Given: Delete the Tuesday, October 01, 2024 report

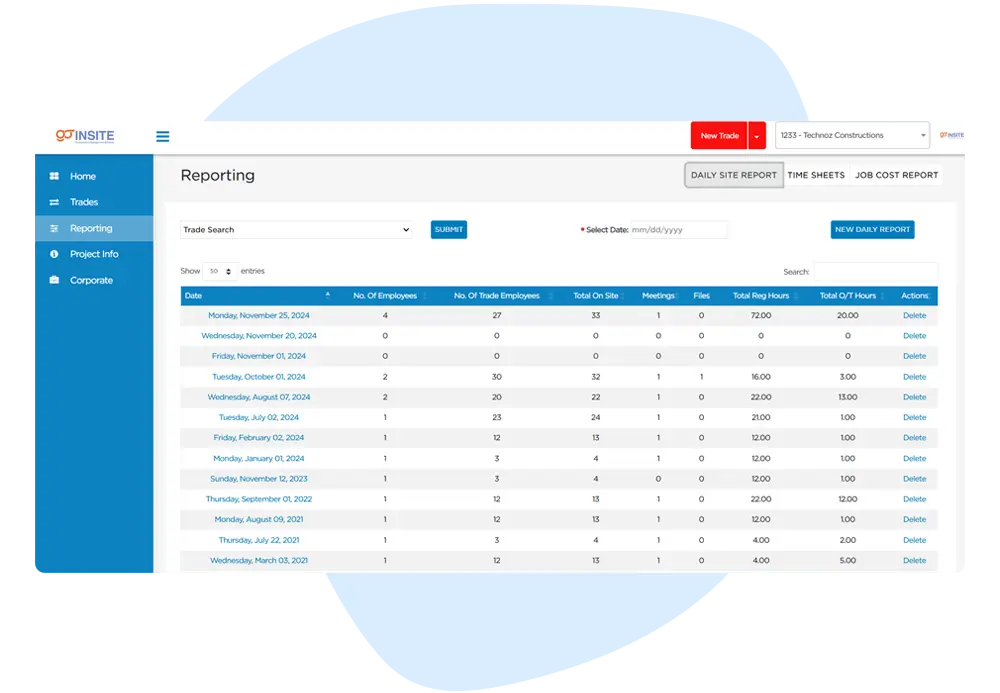Looking at the screenshot, I should click(914, 377).
